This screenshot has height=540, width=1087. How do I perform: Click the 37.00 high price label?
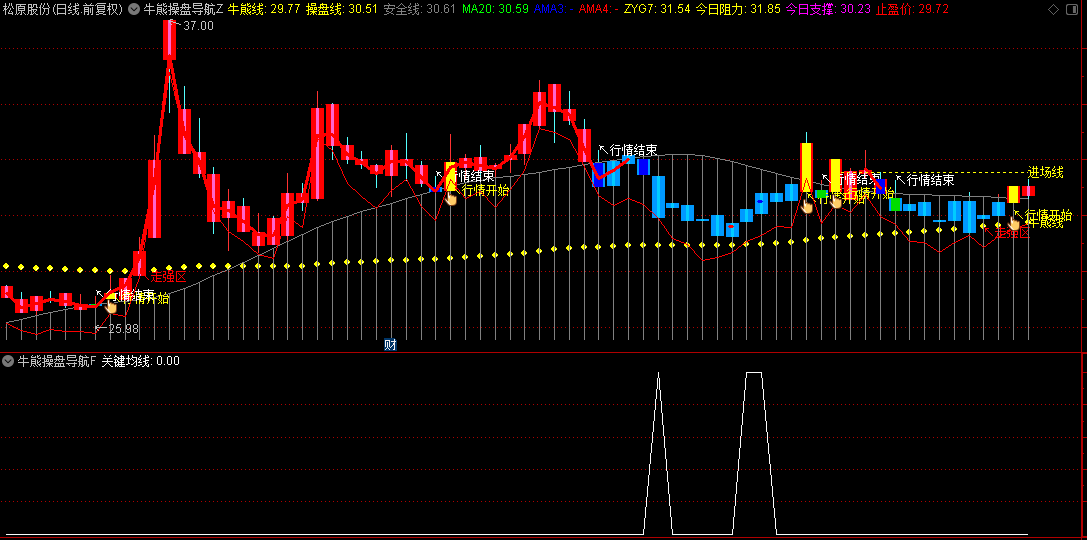coord(199,26)
